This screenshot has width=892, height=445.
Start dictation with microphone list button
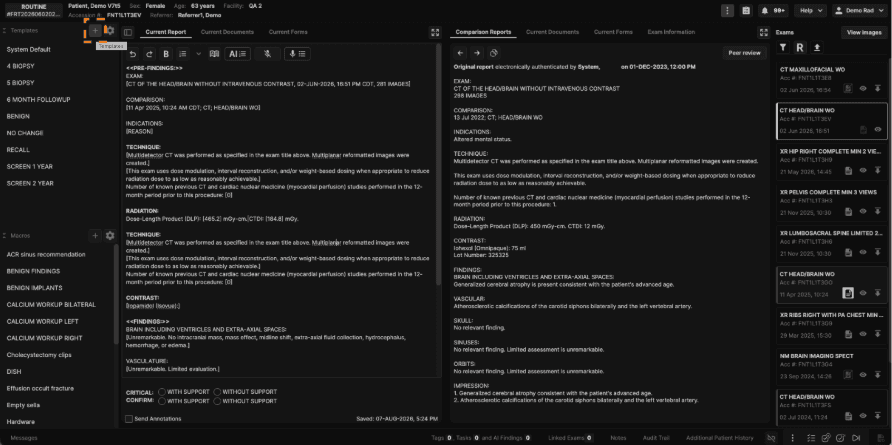(x=298, y=54)
